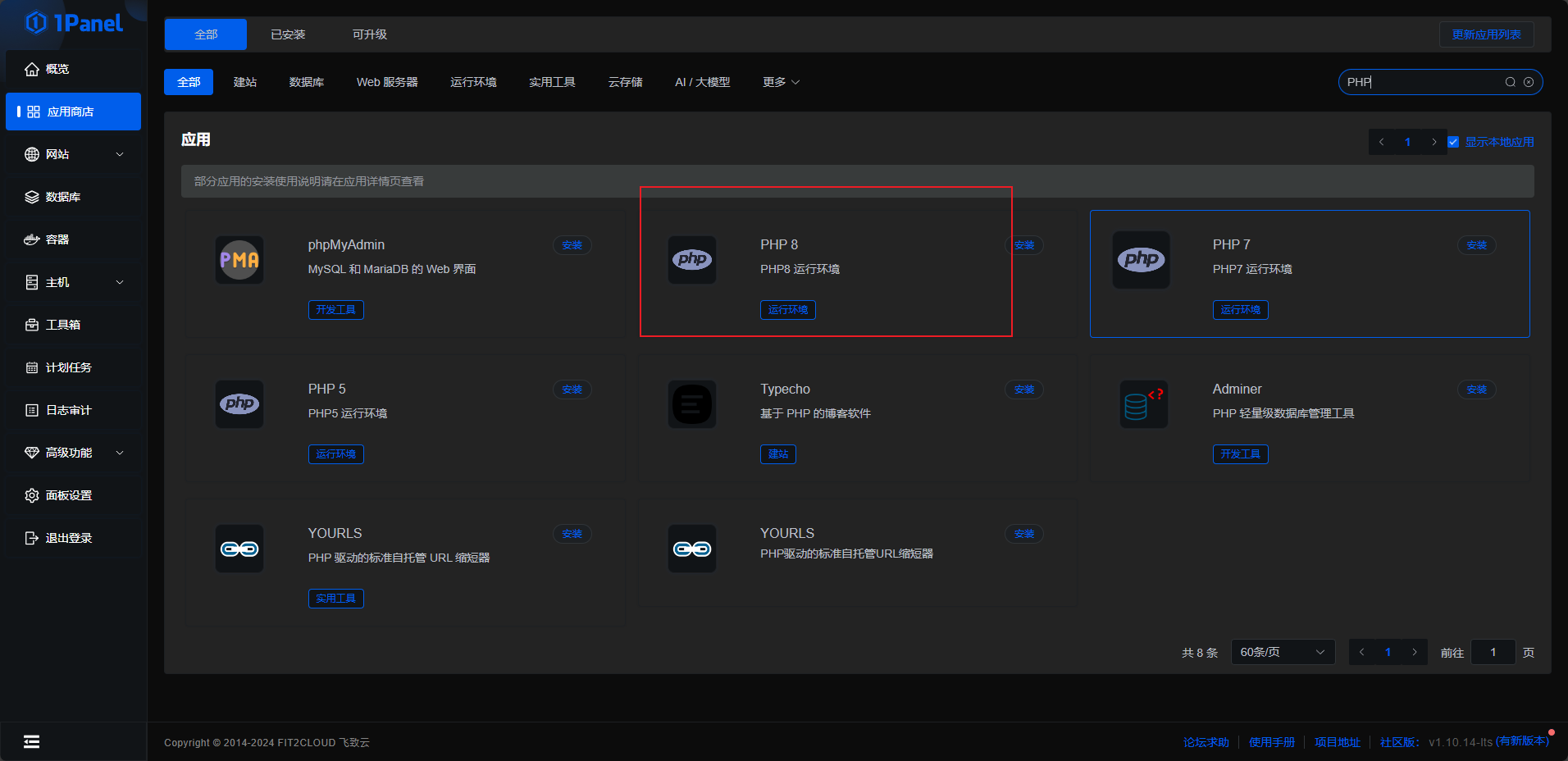Screen dimensions: 1568x761
Task: Click the (有新版本) update link
Action: 1523,741
